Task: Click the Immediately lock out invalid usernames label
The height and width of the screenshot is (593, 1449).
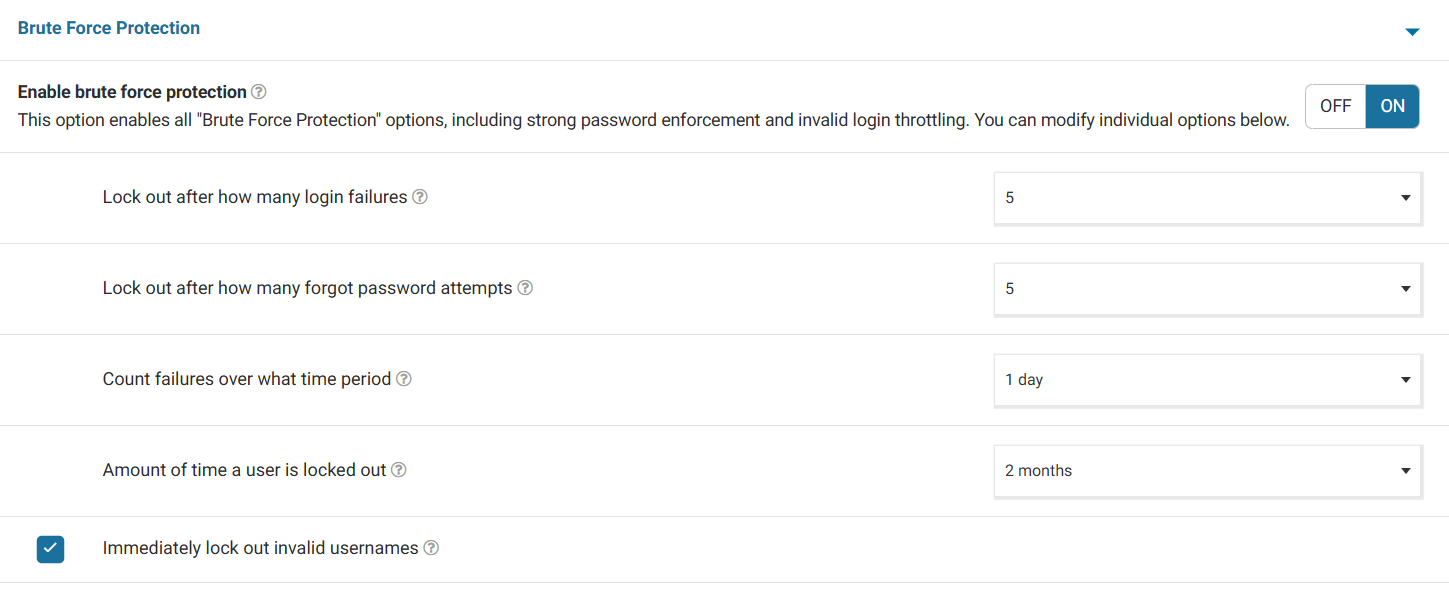Action: [x=260, y=548]
